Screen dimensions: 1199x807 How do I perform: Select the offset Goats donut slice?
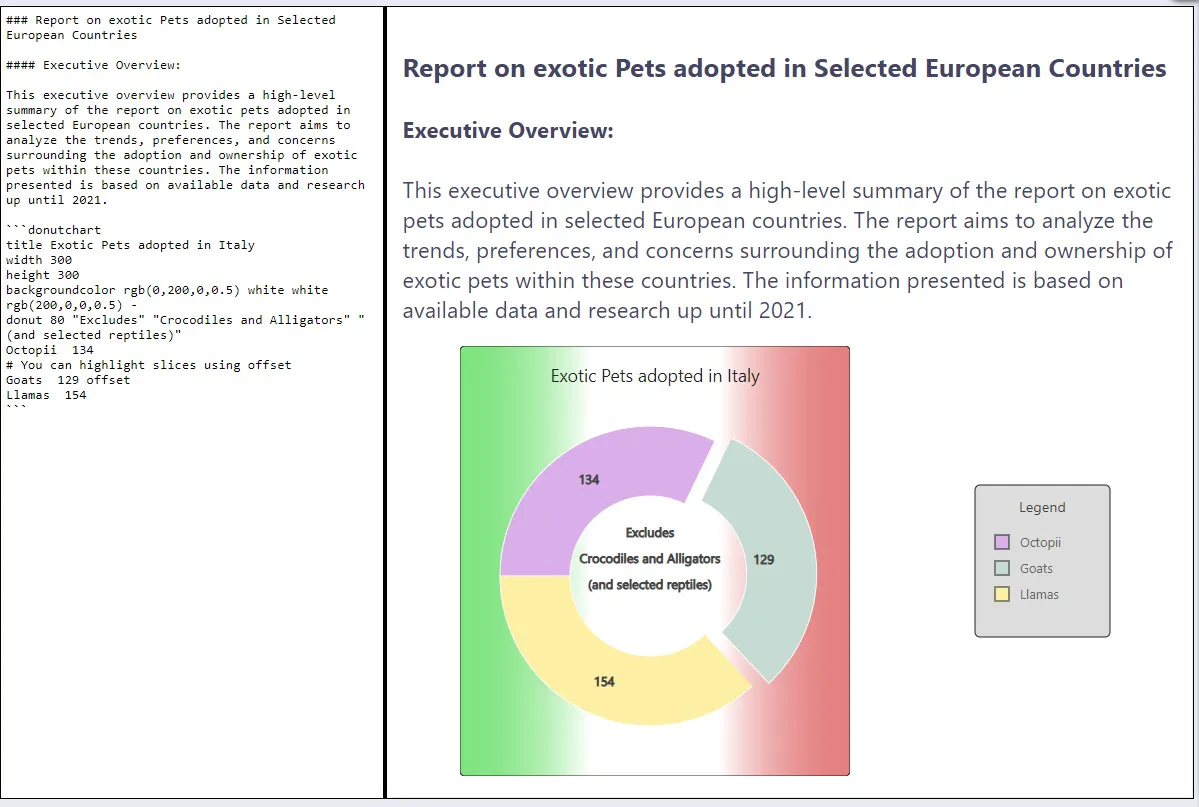(780, 562)
